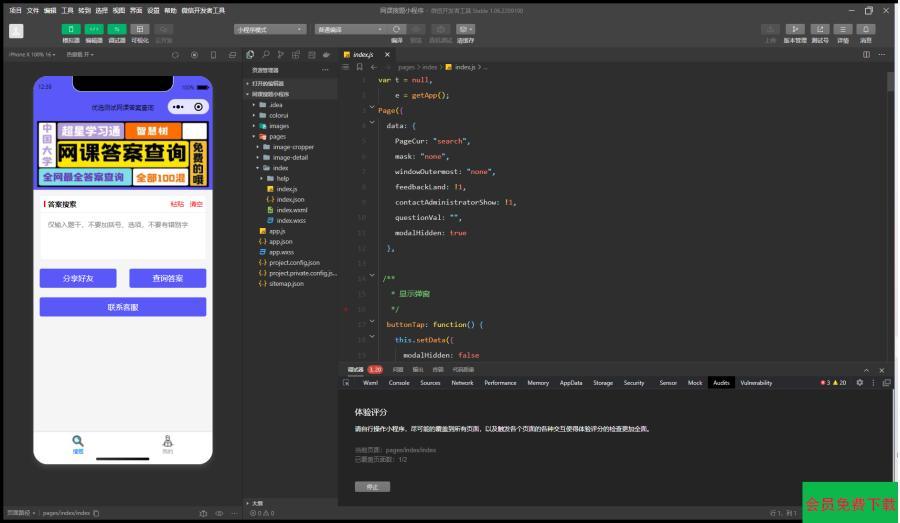Open the messages bell icon
The height and width of the screenshot is (523, 900).
click(866, 29)
